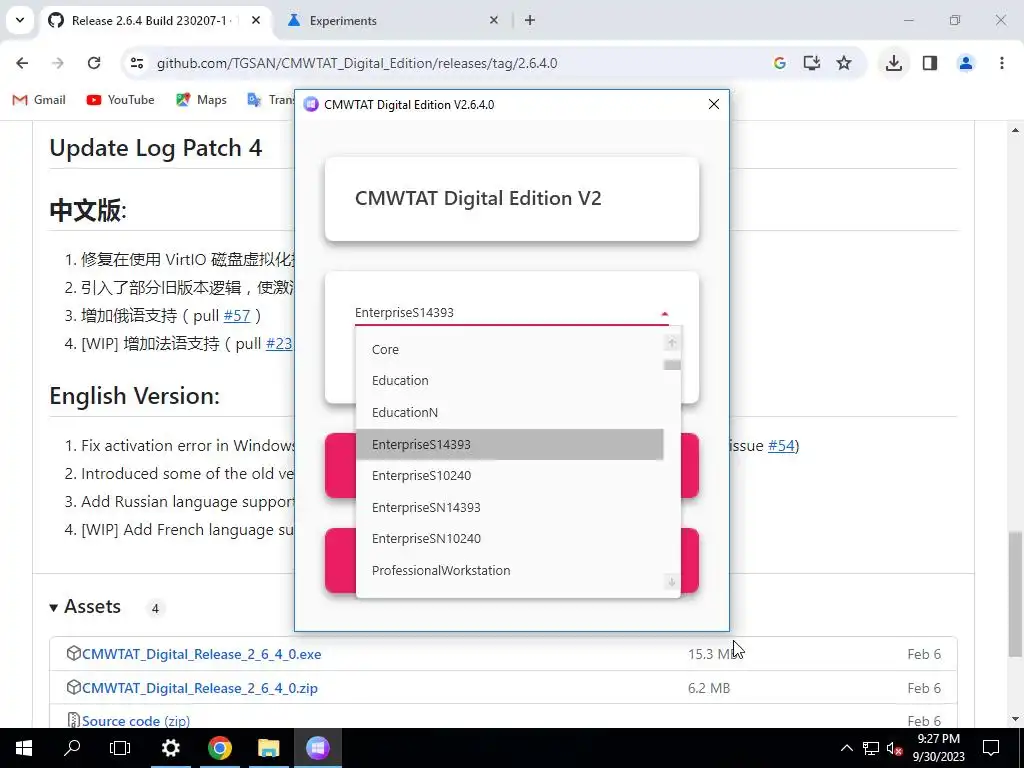The width and height of the screenshot is (1024, 768).
Task: Open tab search chevron in Chrome
Action: coord(20,20)
